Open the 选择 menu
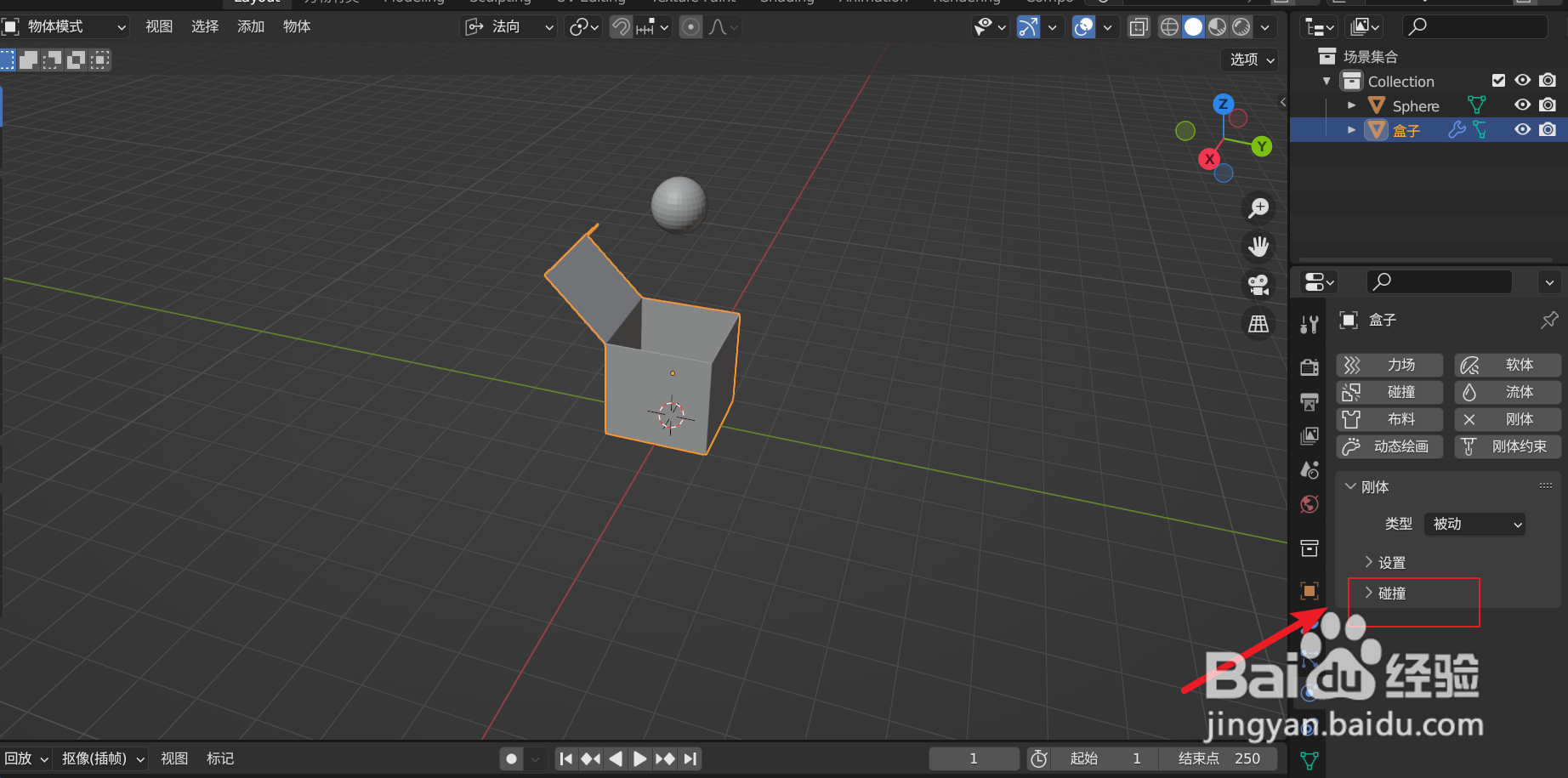The width and height of the screenshot is (1568, 778). 205,27
